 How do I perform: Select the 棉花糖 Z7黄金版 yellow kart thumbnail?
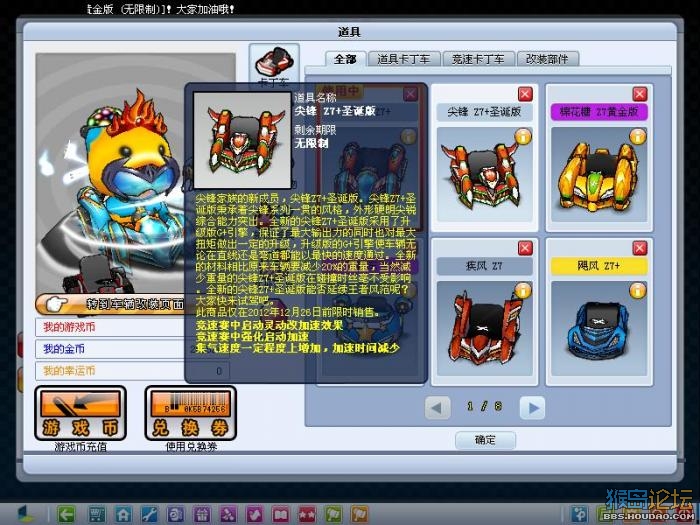(x=599, y=174)
